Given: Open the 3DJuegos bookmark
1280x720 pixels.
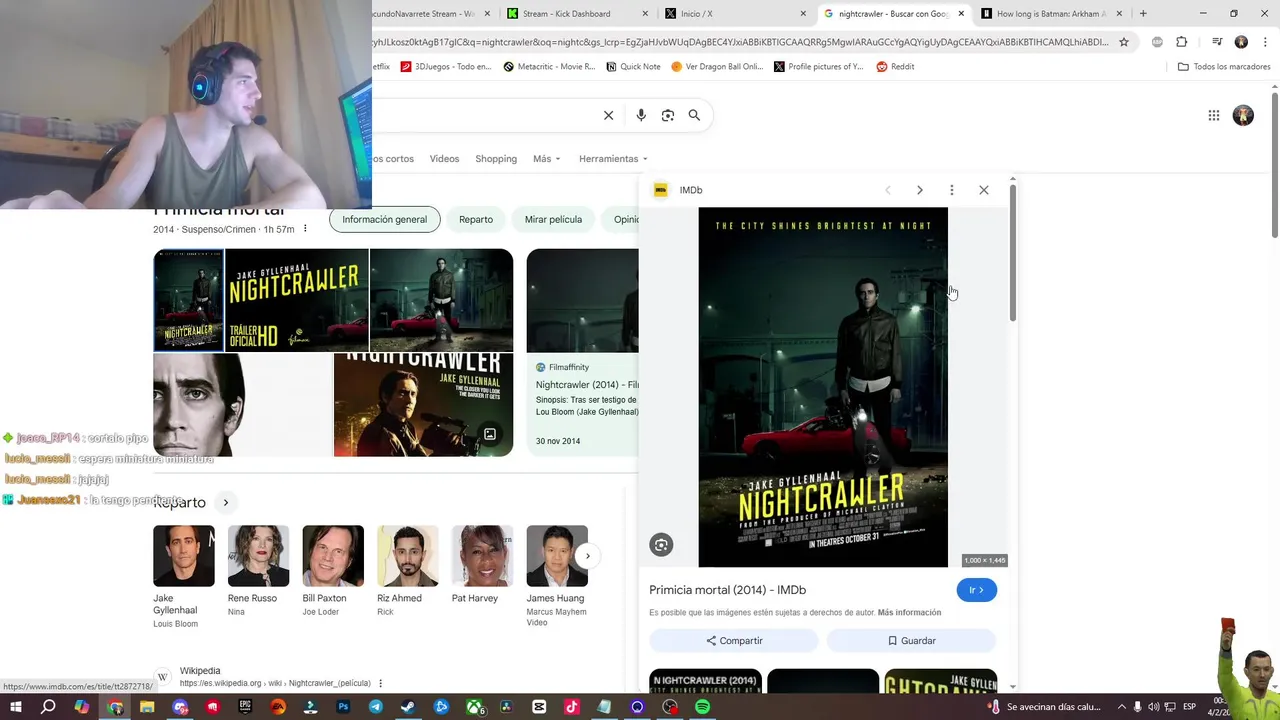Looking at the screenshot, I should 447,67.
